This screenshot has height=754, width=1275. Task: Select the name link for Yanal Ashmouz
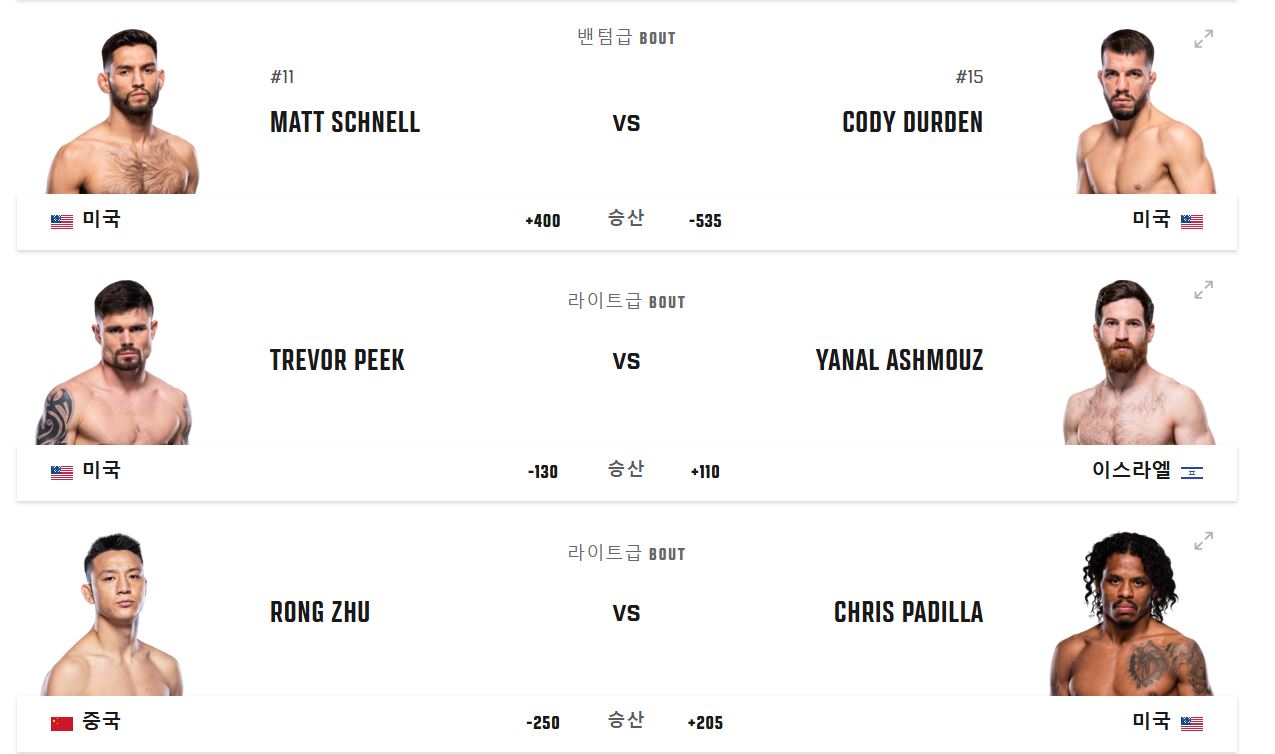pos(898,360)
